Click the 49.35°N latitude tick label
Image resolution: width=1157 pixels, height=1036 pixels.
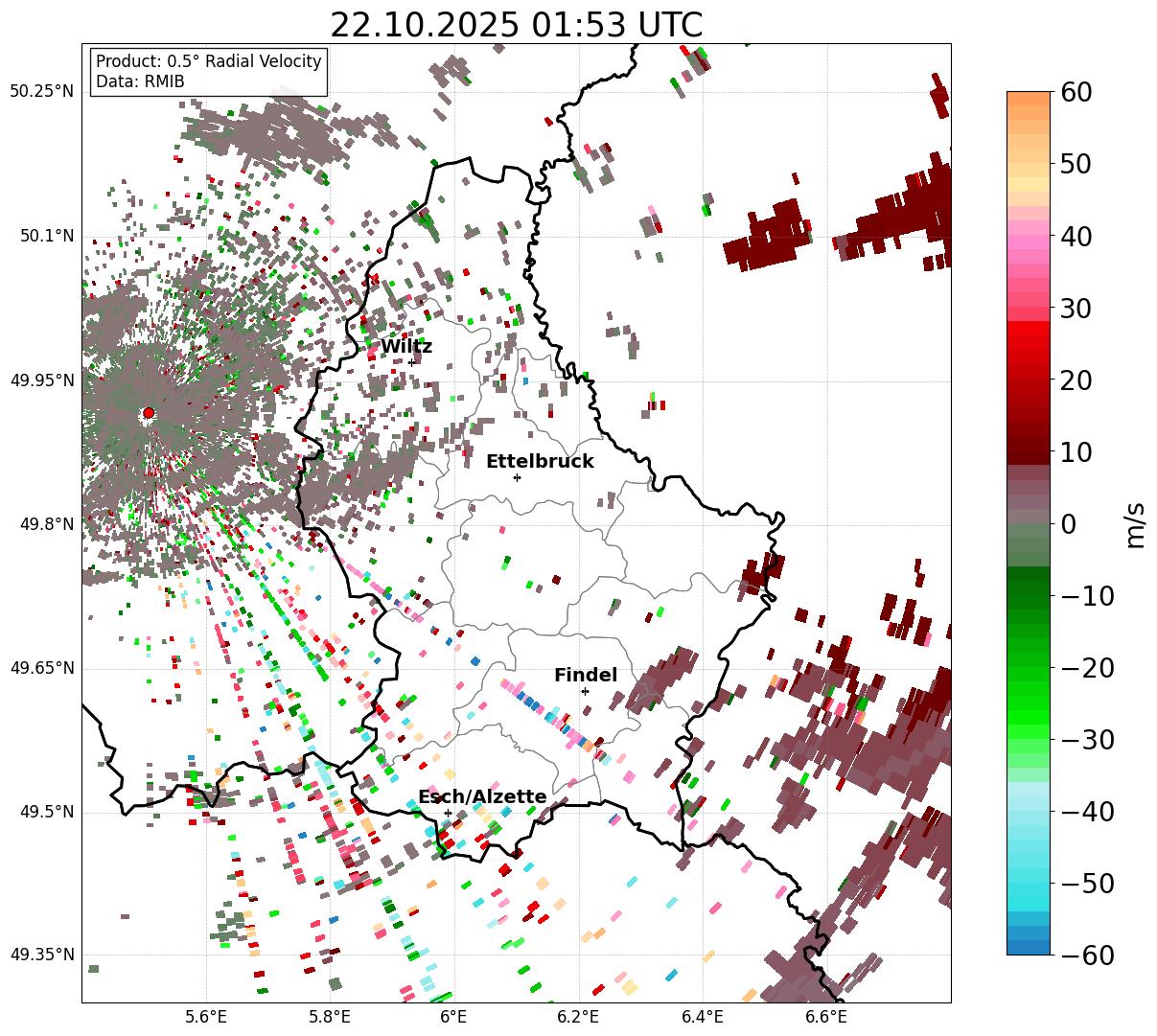pyautogui.click(x=42, y=955)
